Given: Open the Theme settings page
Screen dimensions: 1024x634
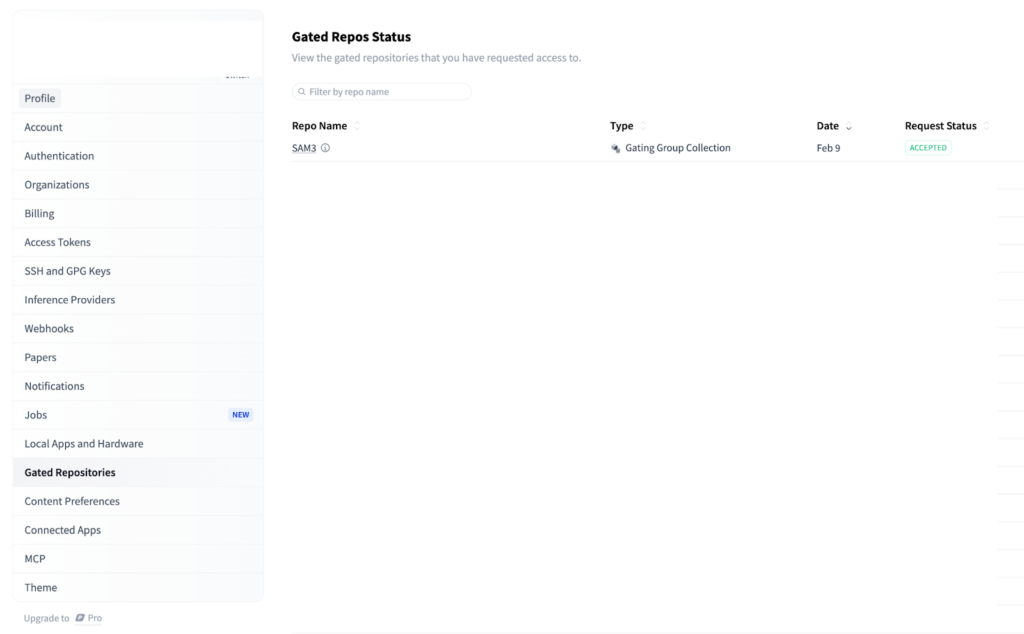Looking at the screenshot, I should (41, 588).
